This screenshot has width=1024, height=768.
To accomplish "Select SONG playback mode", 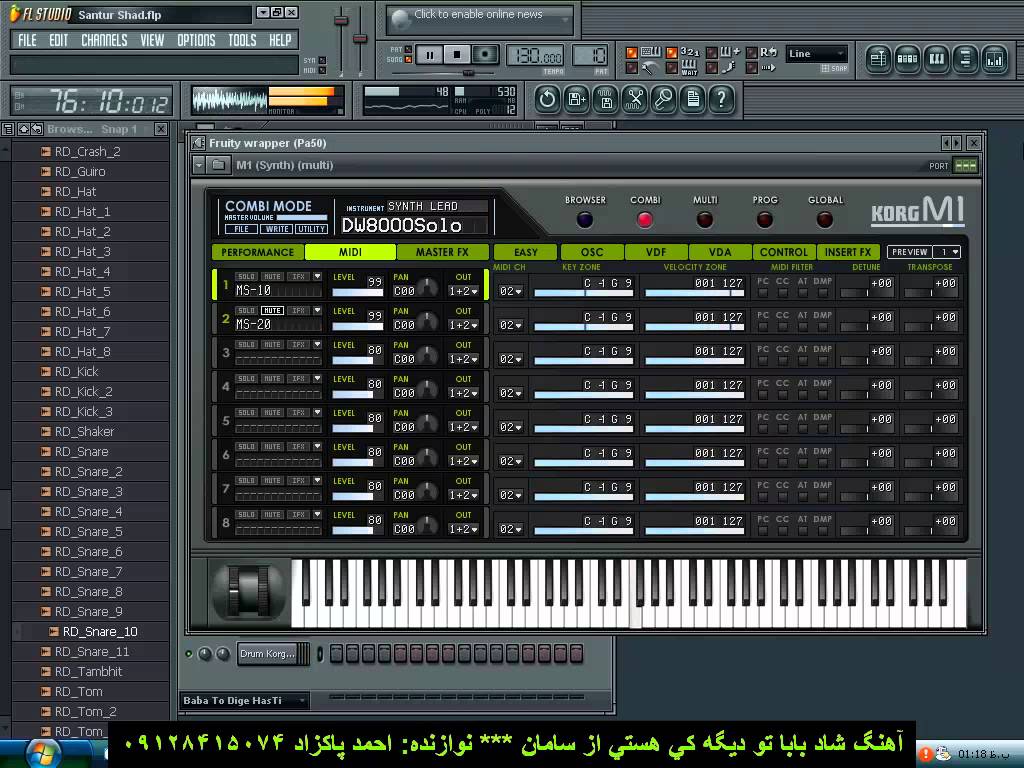I will [400, 59].
